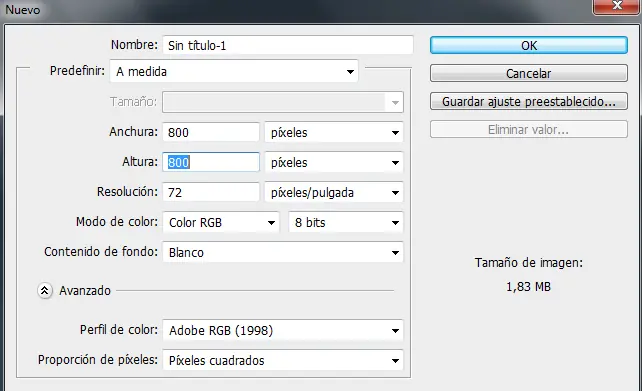Open the píxeles/pulgada units dropdown
Viewport: 642px width, 391px height.
click(x=334, y=192)
